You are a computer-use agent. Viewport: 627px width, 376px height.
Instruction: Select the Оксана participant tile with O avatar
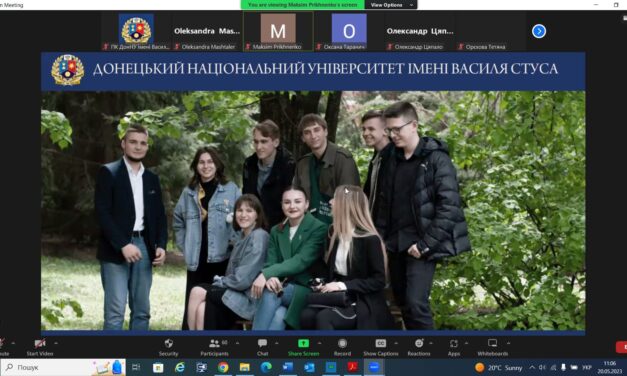click(349, 31)
